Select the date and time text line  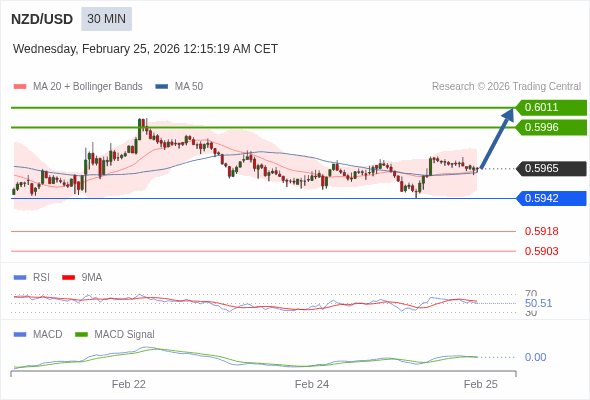(x=145, y=49)
